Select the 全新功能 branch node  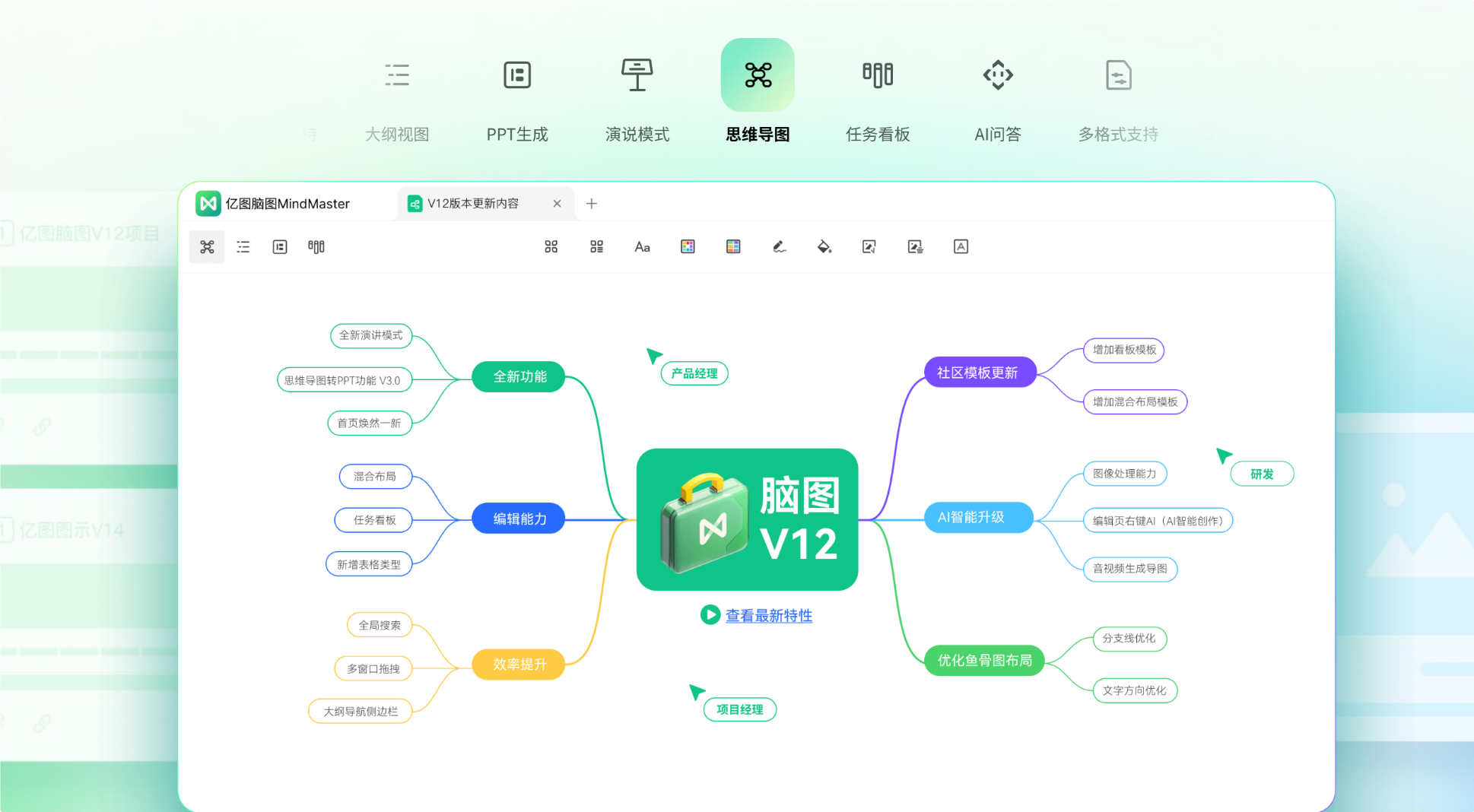point(519,376)
